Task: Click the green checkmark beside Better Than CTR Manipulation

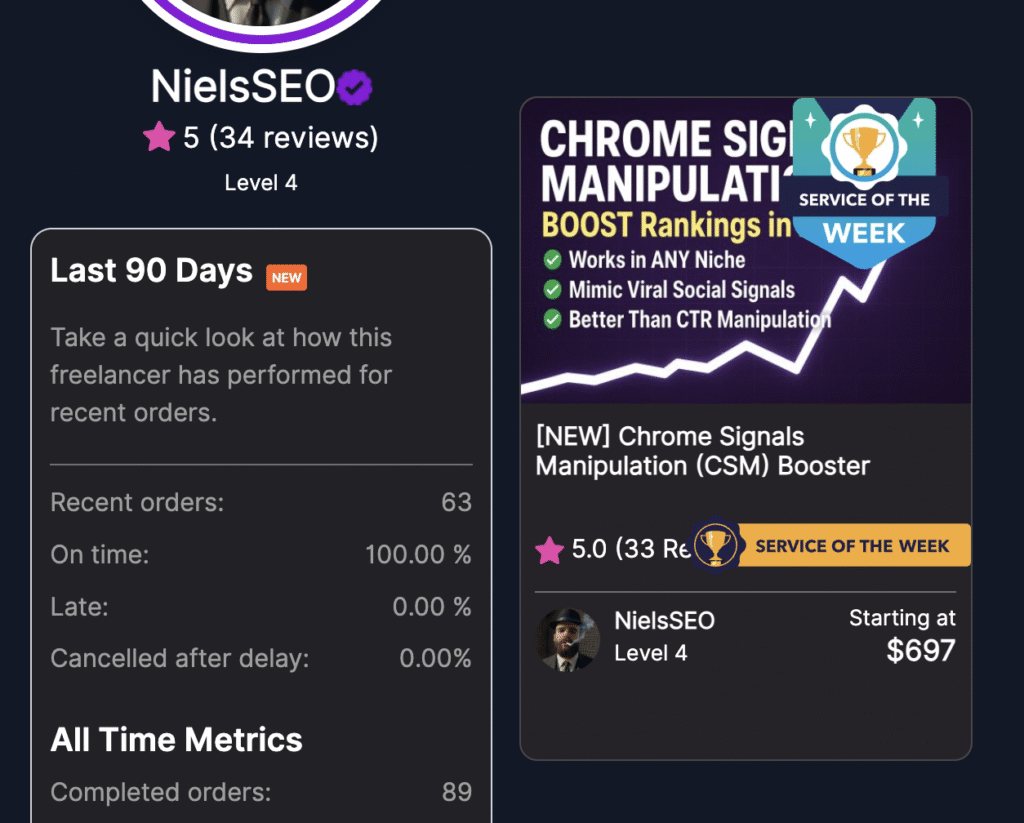Action: [x=552, y=320]
